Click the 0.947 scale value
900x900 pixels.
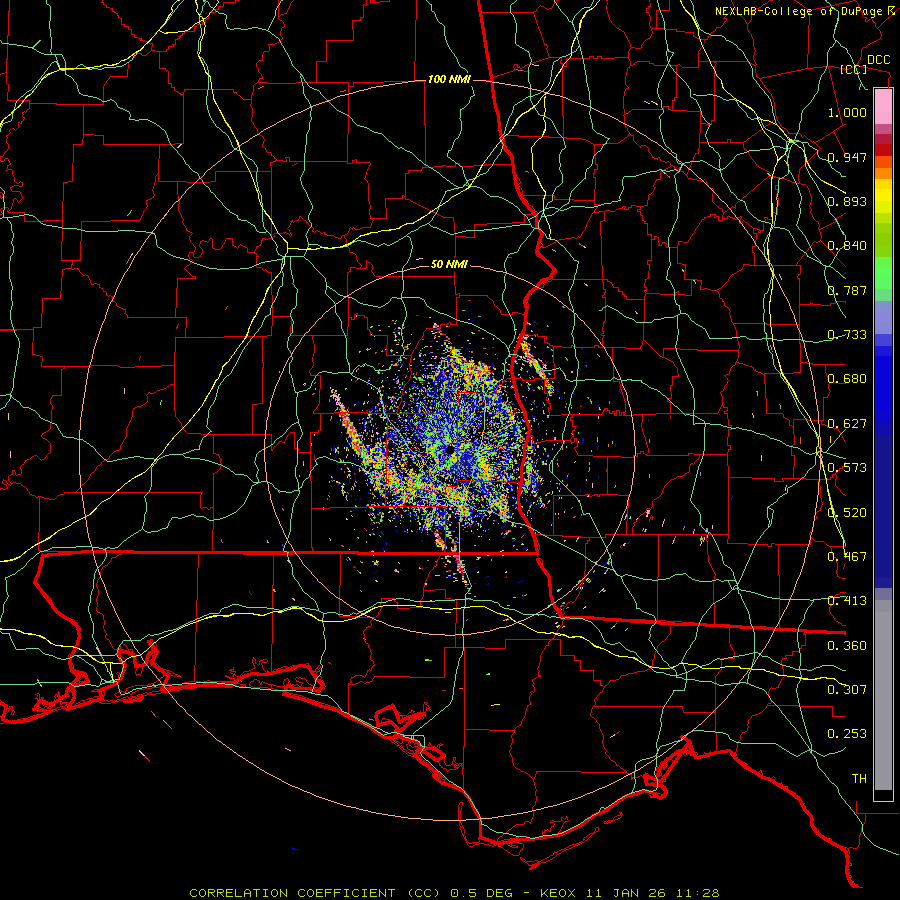[847, 157]
